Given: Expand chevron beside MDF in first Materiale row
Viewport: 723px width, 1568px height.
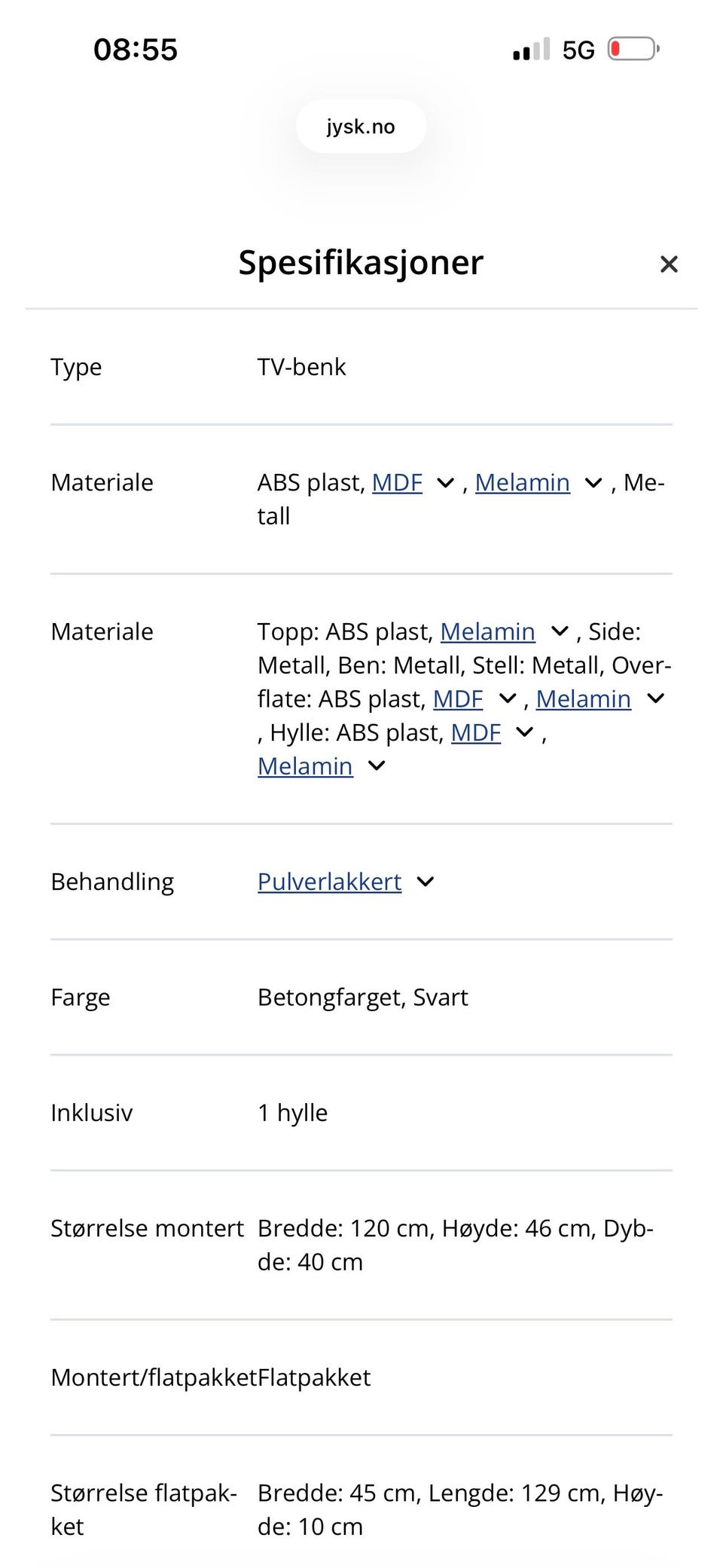Looking at the screenshot, I should point(446,483).
